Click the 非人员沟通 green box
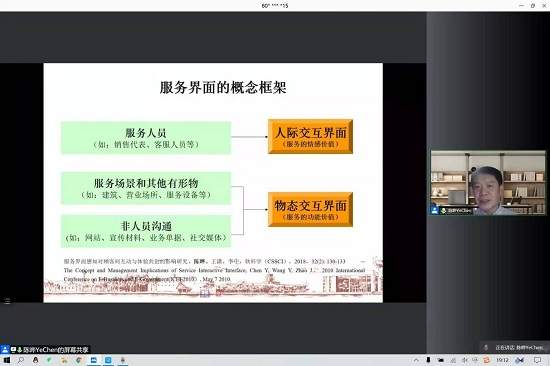550x366 pixels. coord(146,231)
